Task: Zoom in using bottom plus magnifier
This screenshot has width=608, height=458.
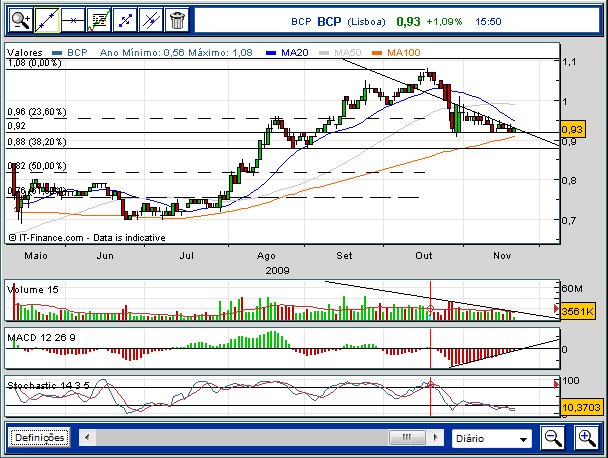Action: [x=586, y=437]
